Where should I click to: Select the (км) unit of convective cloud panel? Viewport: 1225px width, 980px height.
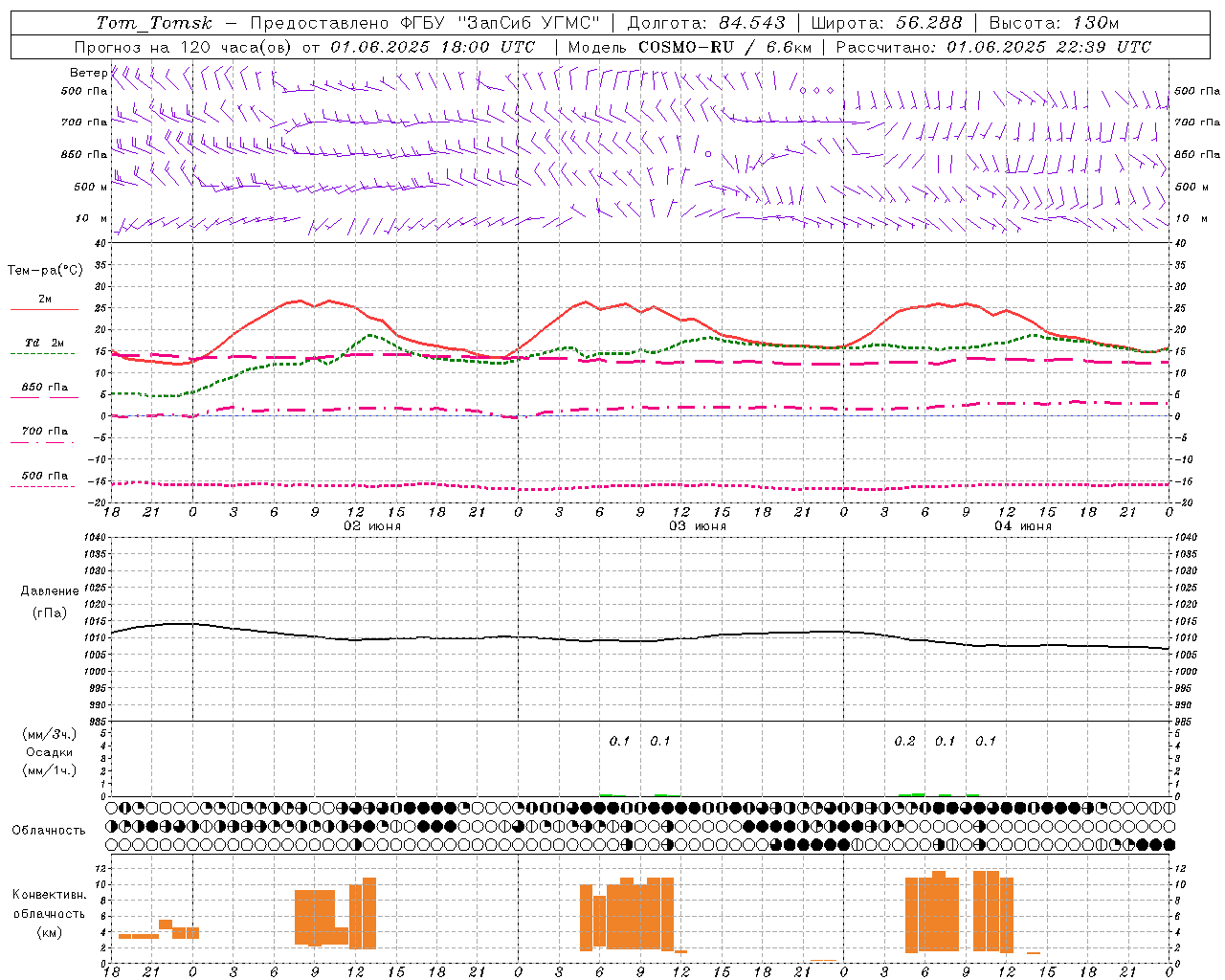coord(49,932)
